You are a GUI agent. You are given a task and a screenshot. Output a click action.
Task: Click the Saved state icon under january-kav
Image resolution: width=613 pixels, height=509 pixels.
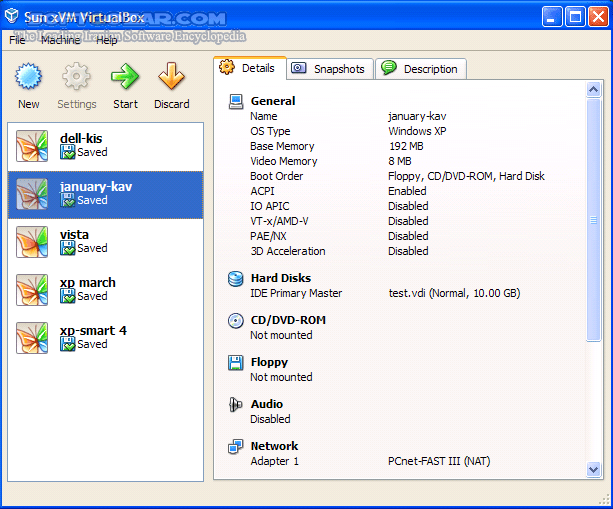[x=68, y=200]
